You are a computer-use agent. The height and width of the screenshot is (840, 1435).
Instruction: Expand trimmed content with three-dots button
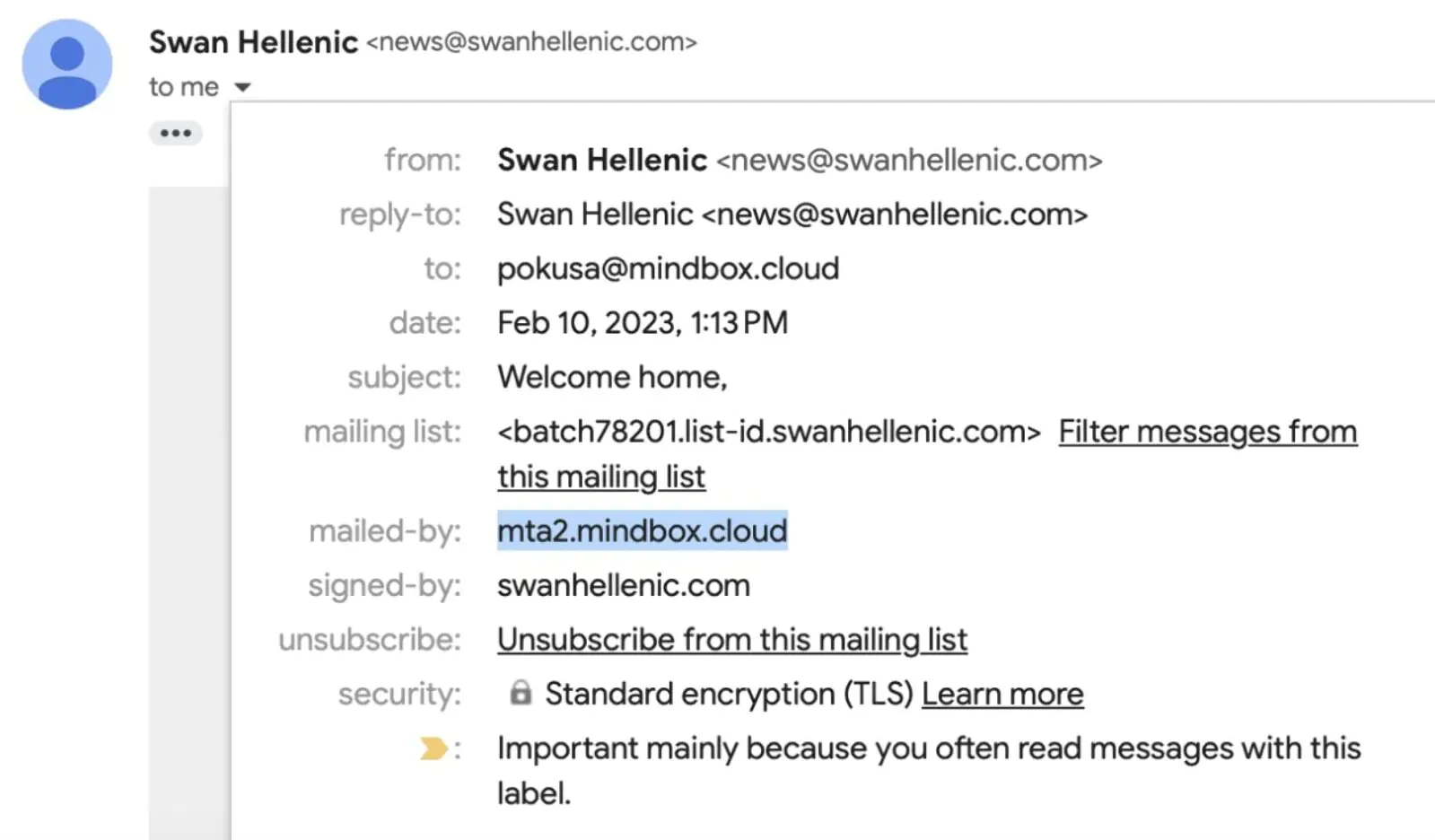click(176, 133)
